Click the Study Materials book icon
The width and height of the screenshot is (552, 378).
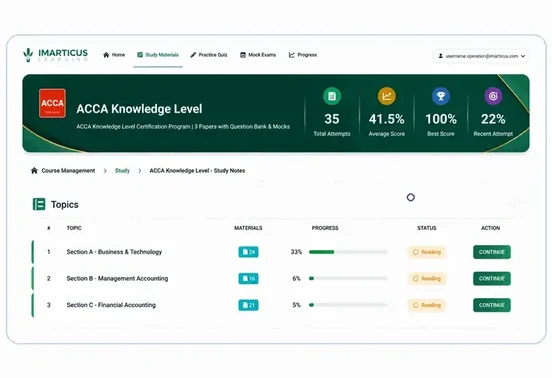(x=140, y=55)
